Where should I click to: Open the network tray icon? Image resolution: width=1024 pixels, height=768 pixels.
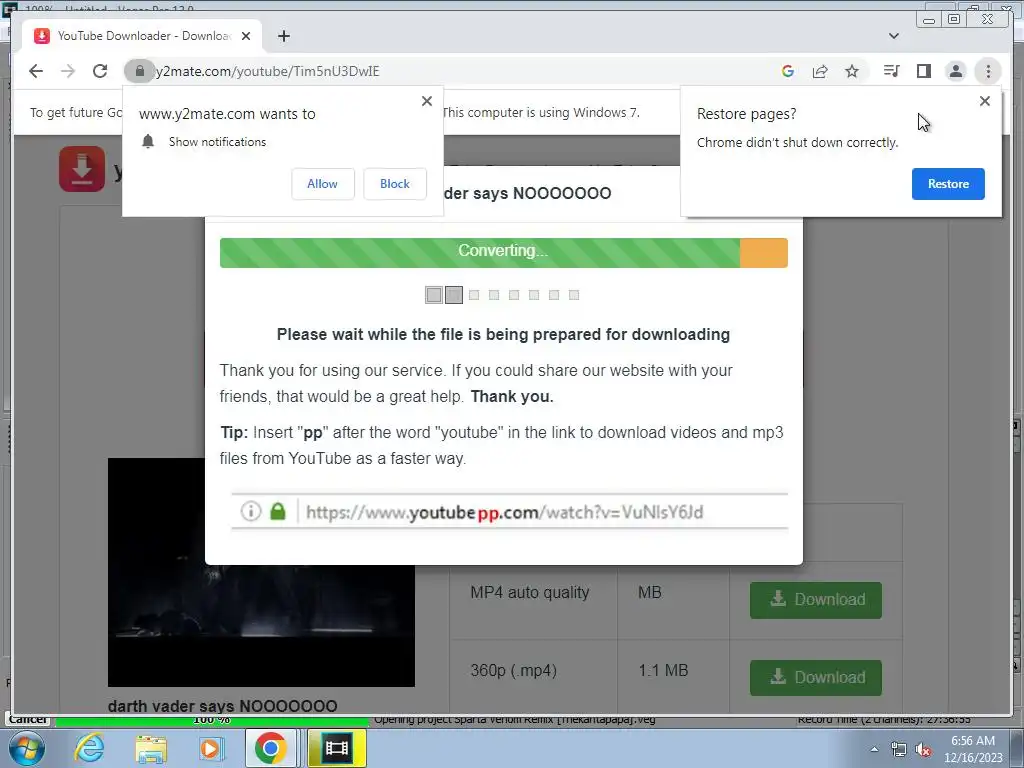tap(899, 750)
